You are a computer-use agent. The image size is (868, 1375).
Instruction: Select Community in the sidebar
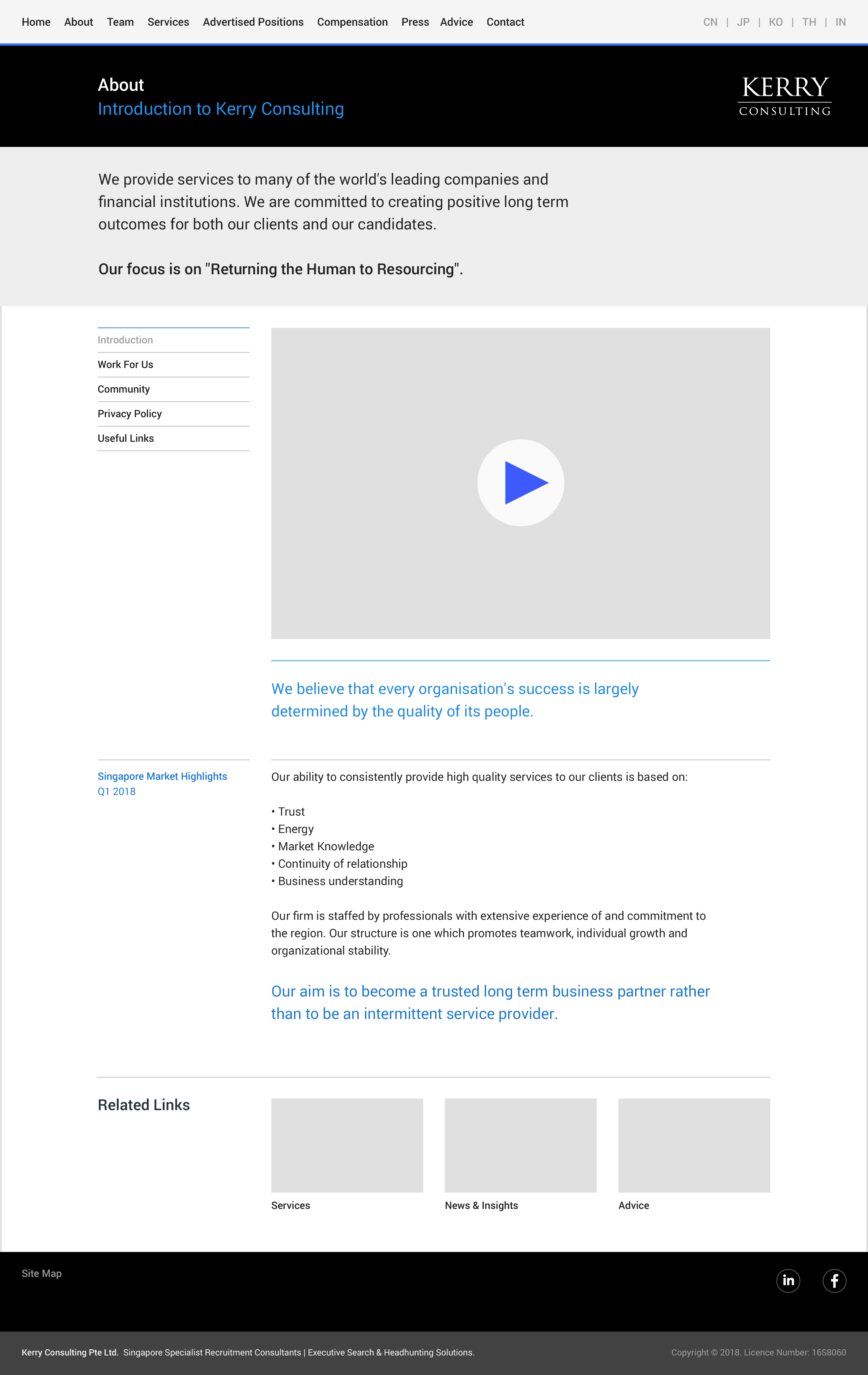click(x=174, y=389)
